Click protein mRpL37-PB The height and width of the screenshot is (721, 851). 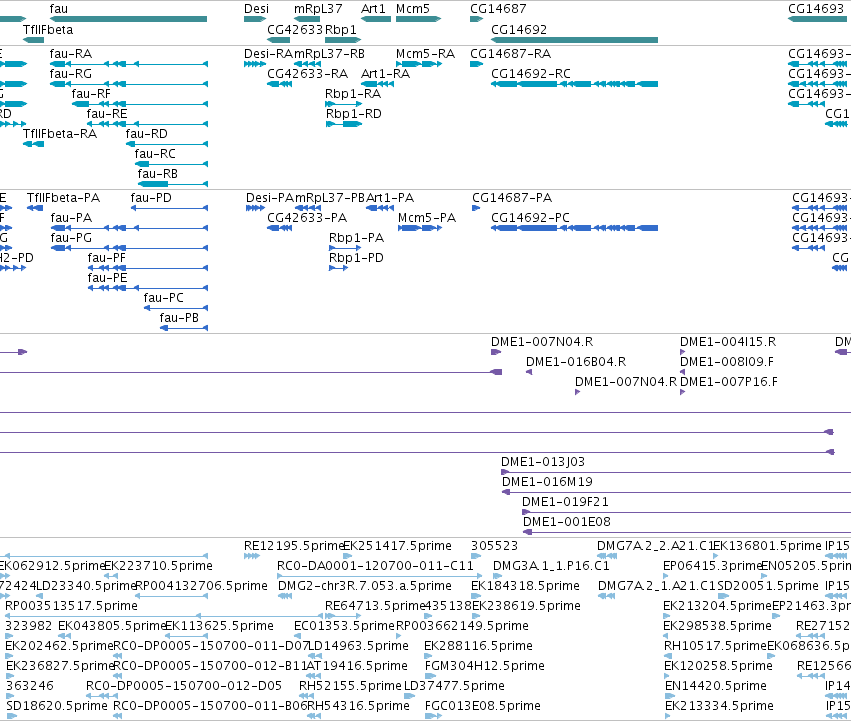[x=330, y=197]
